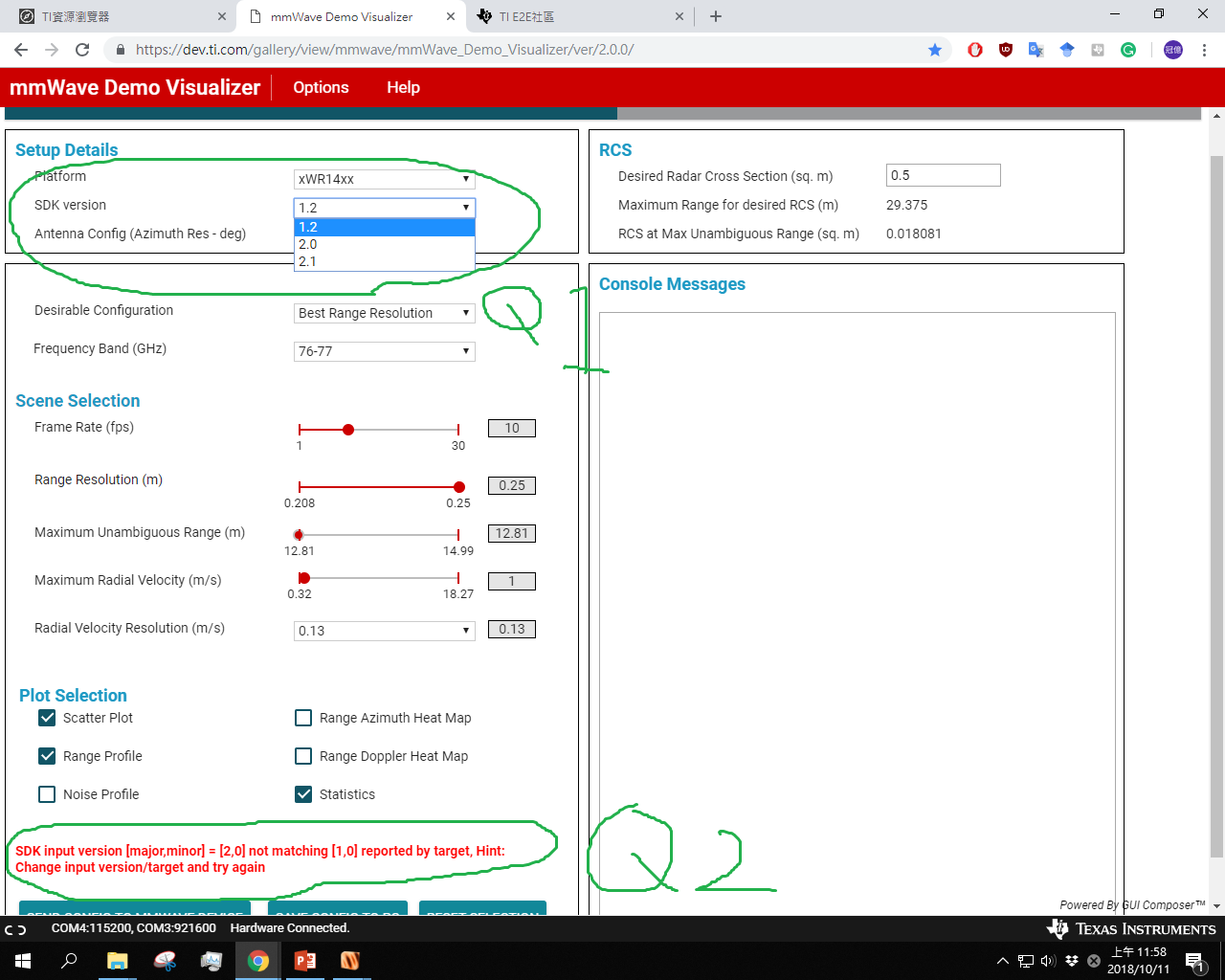Open Windows taskbar search
The height and width of the screenshot is (980, 1225).
coord(69,961)
